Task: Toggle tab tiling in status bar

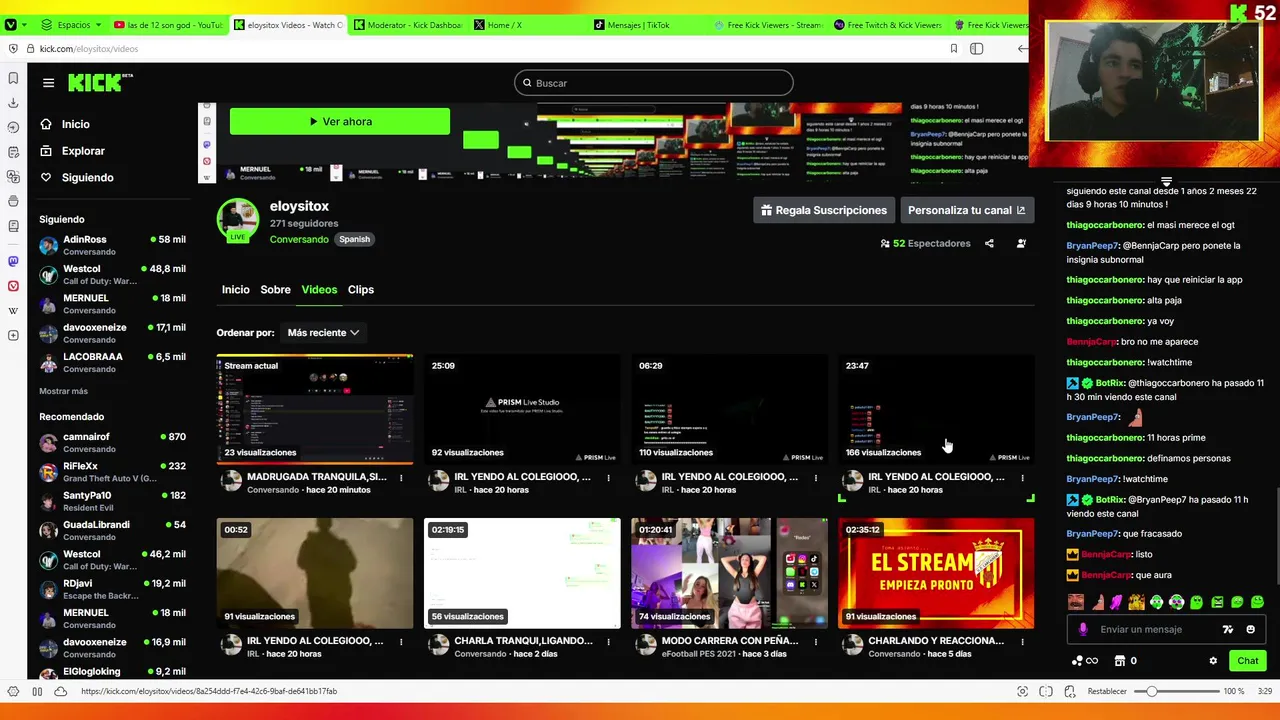Action: coord(1045,691)
